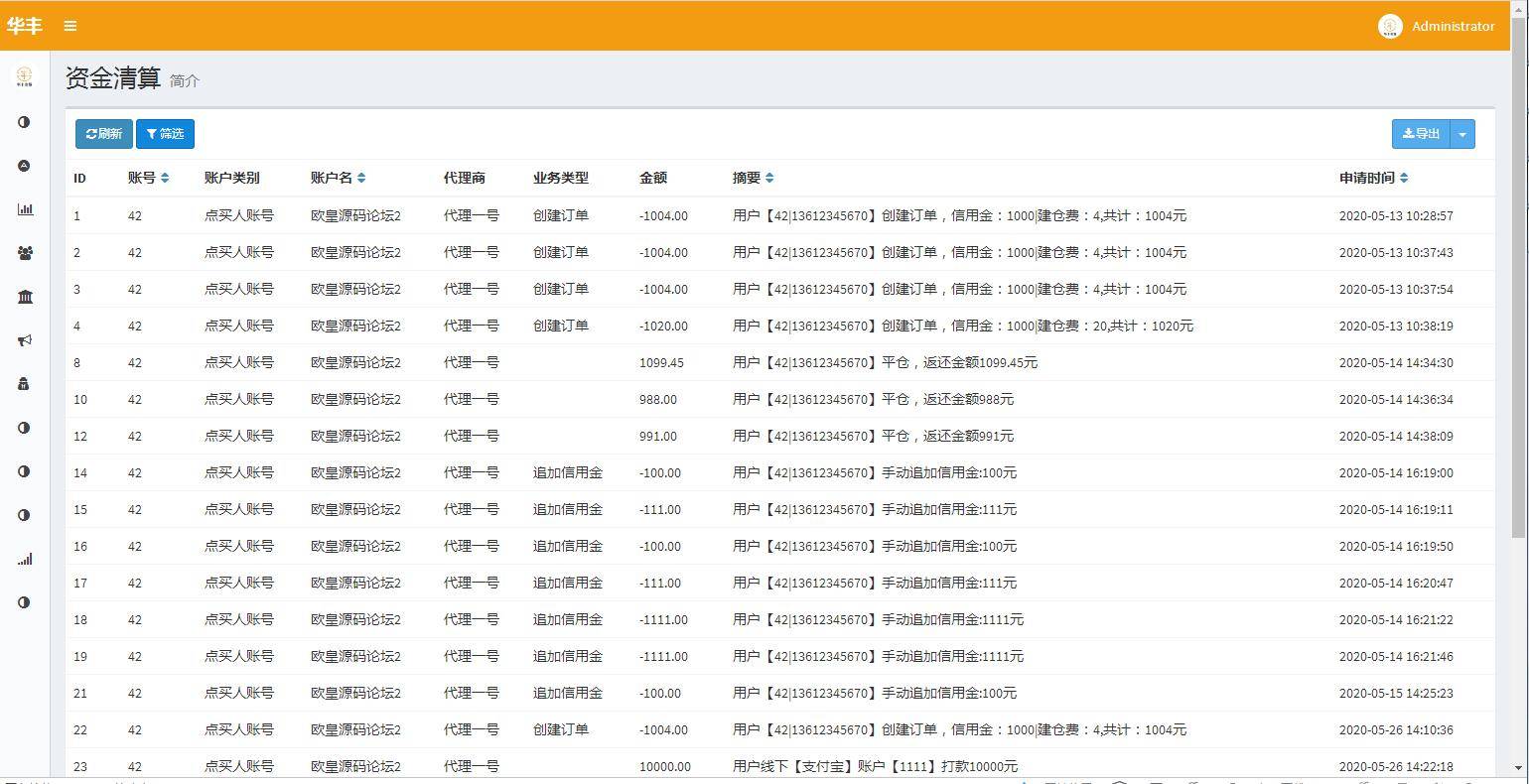Open the export dropdown arrow next to 导出
1529x784 pixels.
(x=1461, y=133)
